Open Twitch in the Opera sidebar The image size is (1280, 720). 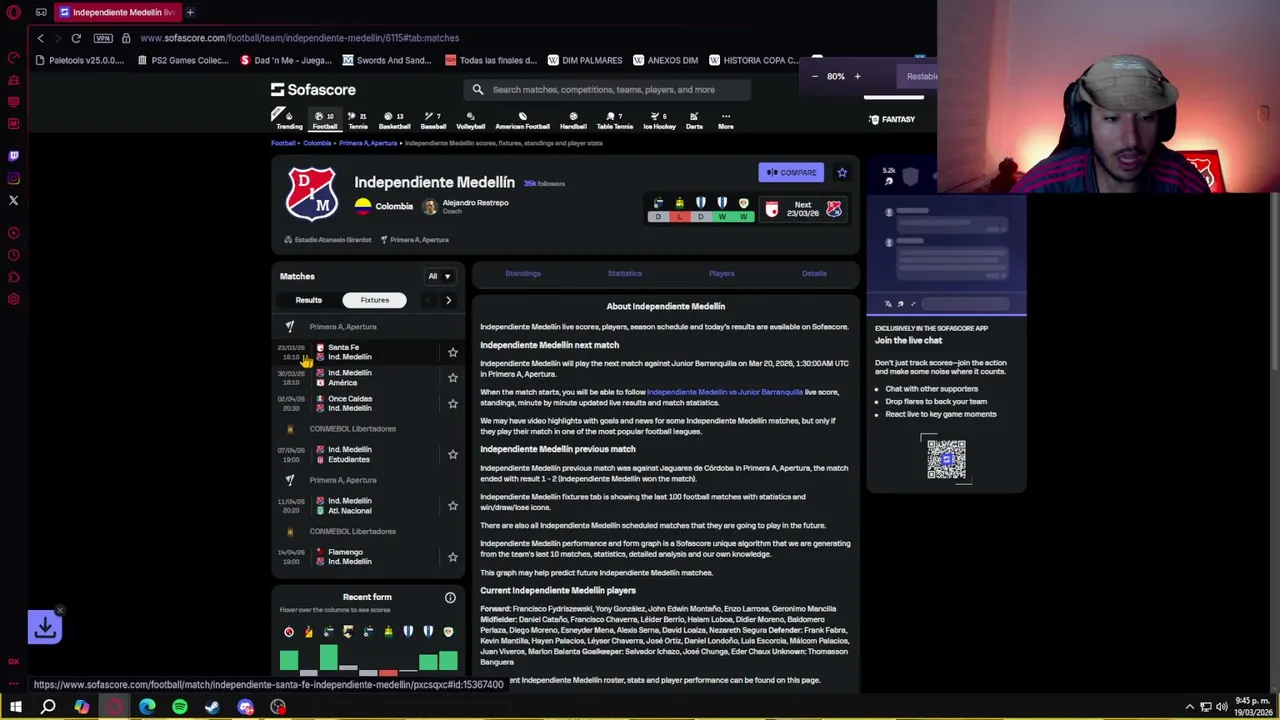[13, 156]
